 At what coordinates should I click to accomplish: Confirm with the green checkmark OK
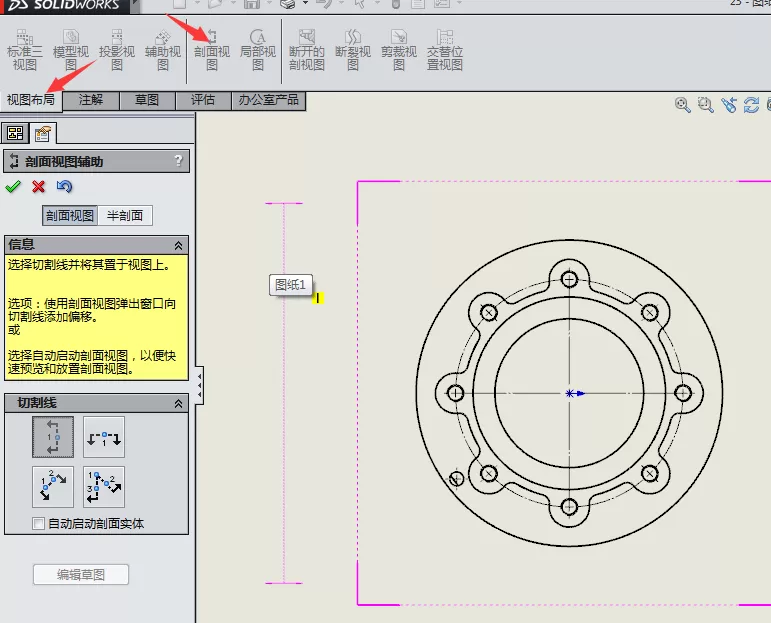(x=13, y=186)
